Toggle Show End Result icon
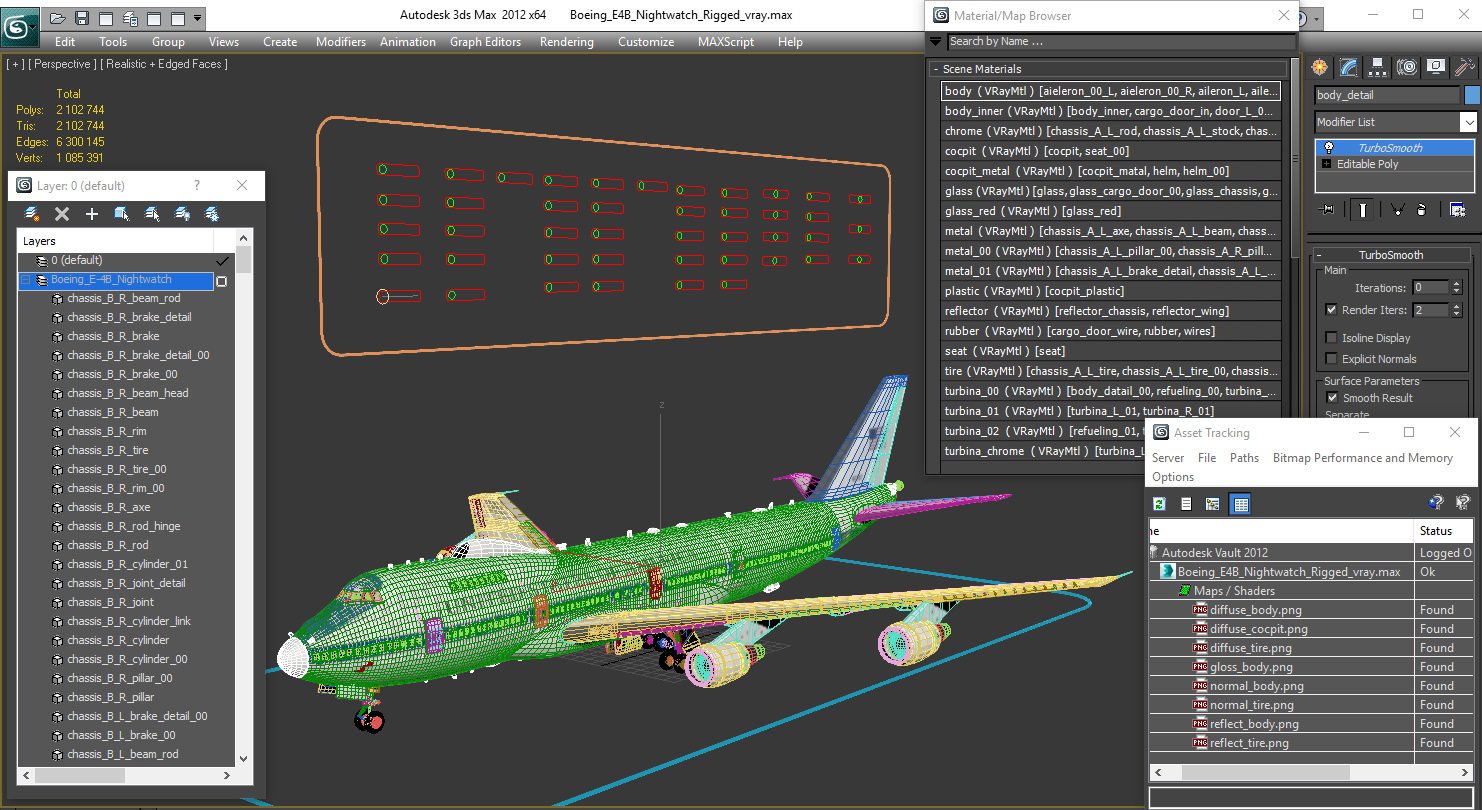 coord(1362,209)
